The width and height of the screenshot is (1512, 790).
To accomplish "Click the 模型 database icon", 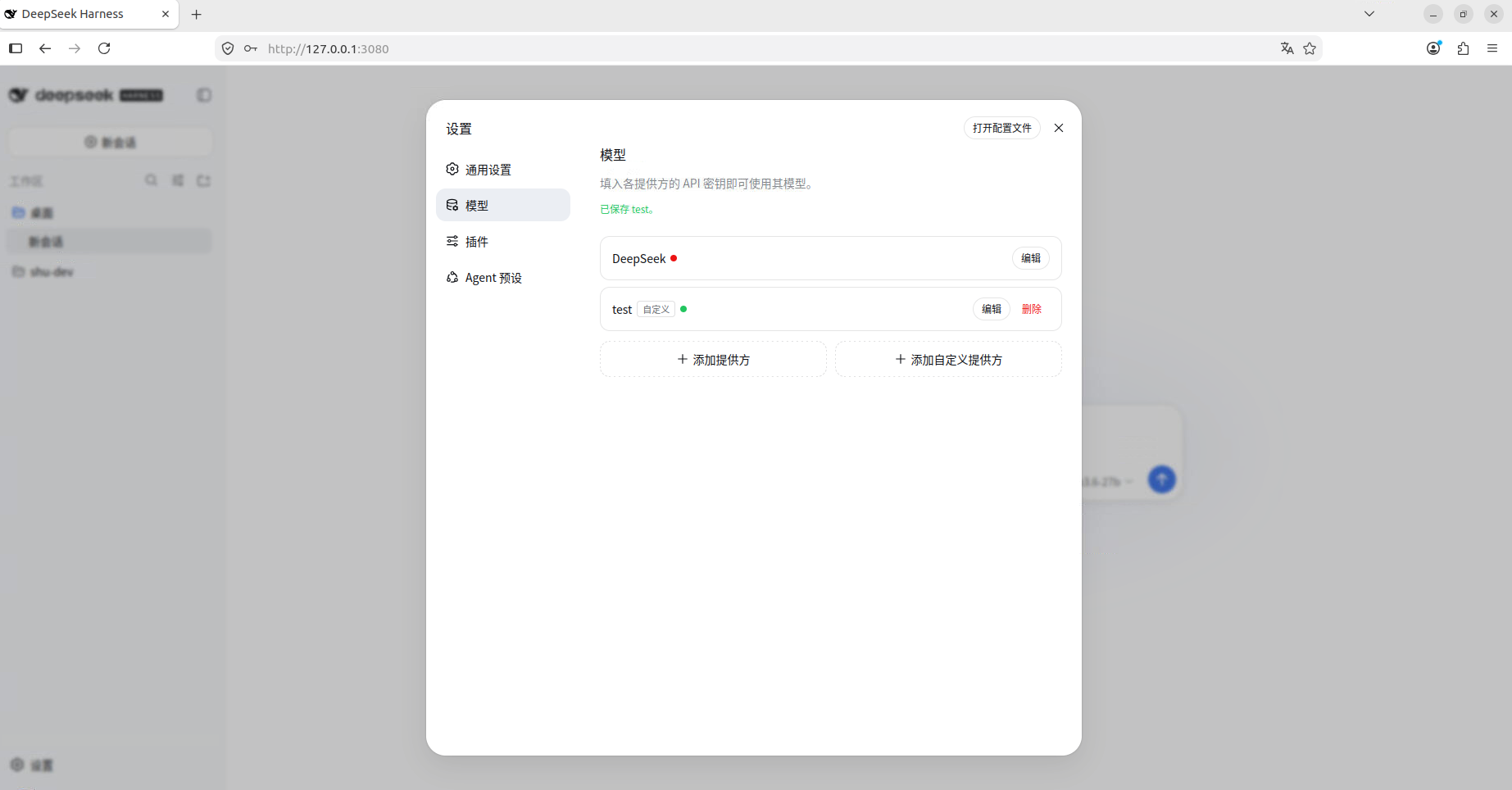I will (452, 205).
